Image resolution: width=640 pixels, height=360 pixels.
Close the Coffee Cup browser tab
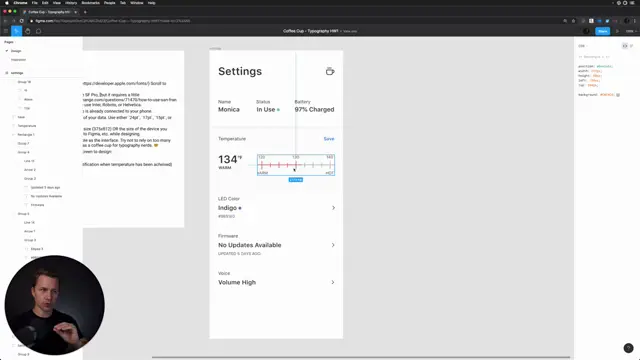pyautogui.click(x=76, y=12)
